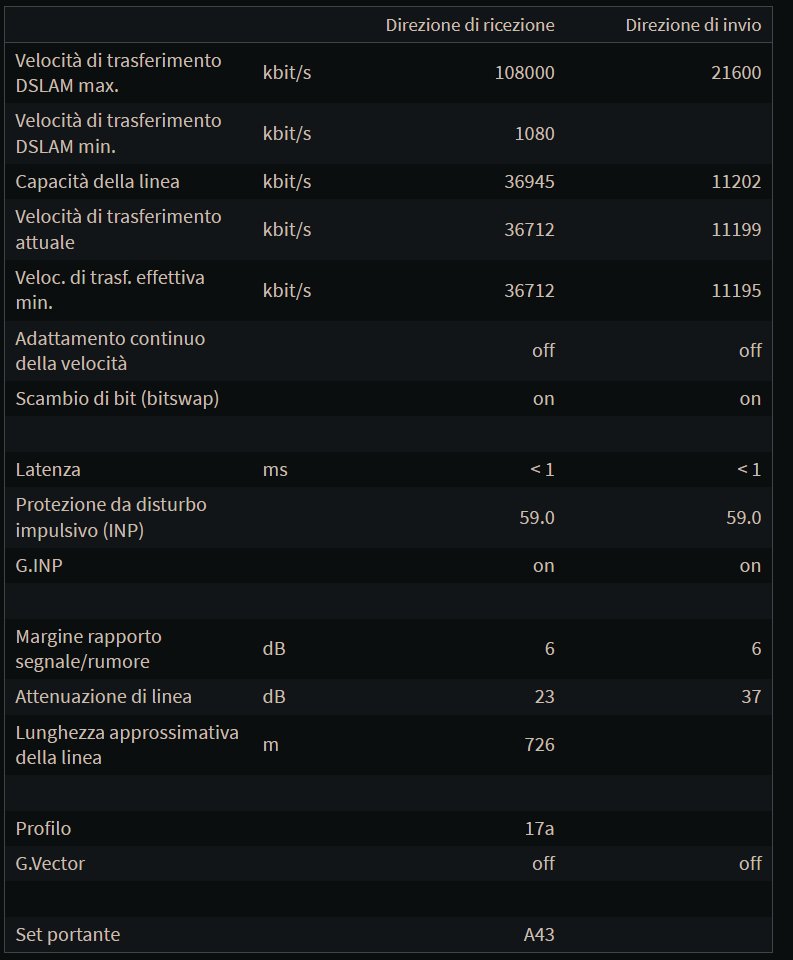The image size is (793, 960).
Task: Click the G.Vector row label
Action: point(50,864)
